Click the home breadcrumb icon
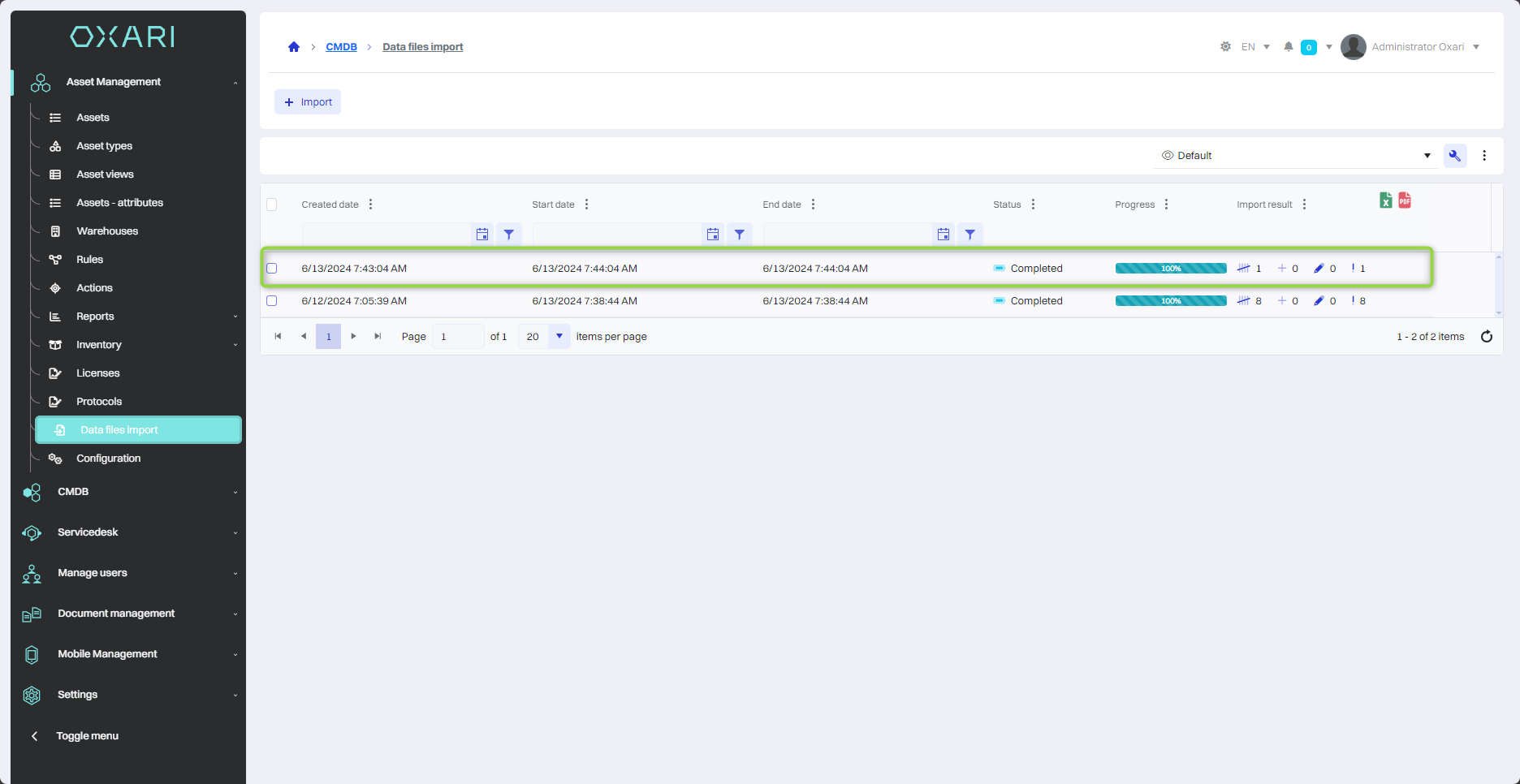The height and width of the screenshot is (784, 1520). 294,47
